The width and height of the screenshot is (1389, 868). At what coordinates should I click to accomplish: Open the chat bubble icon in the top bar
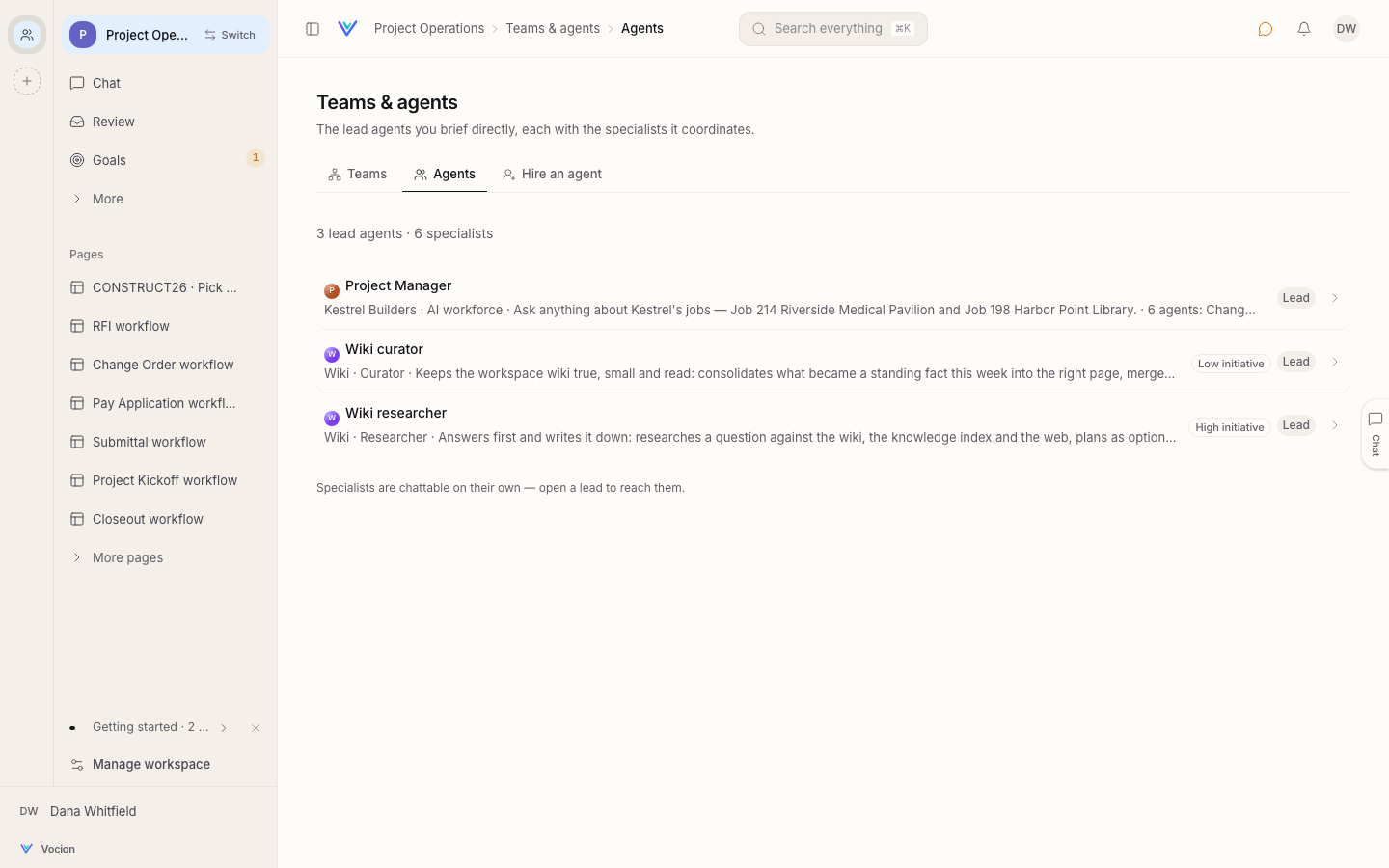tap(1266, 29)
